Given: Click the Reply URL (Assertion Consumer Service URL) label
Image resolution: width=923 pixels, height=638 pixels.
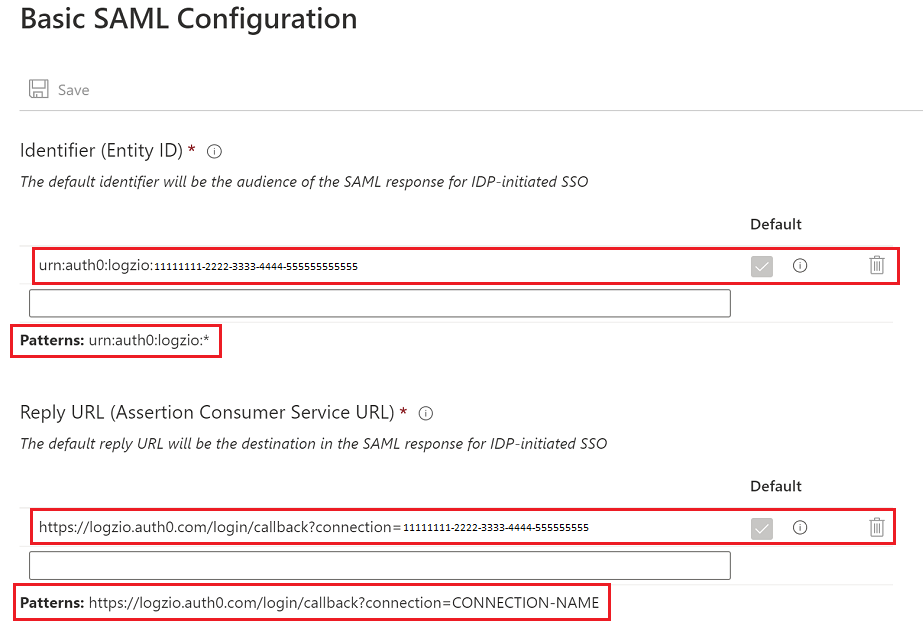Looking at the screenshot, I should pyautogui.click(x=207, y=413).
